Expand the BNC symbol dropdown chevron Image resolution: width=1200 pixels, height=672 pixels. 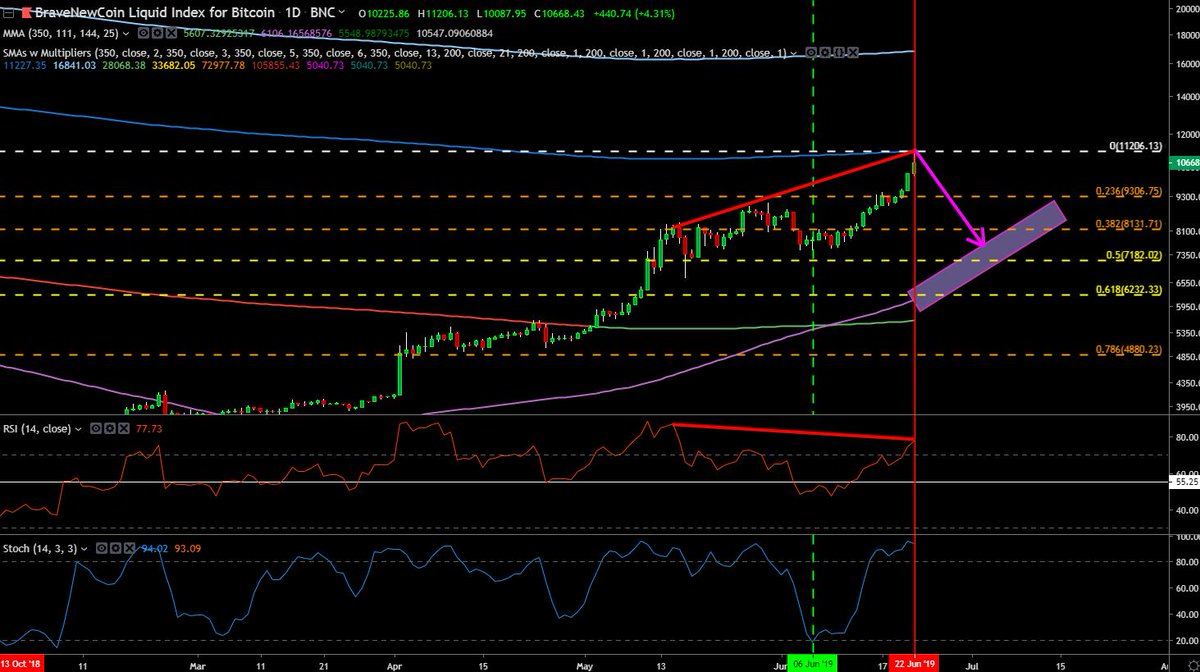(341, 12)
